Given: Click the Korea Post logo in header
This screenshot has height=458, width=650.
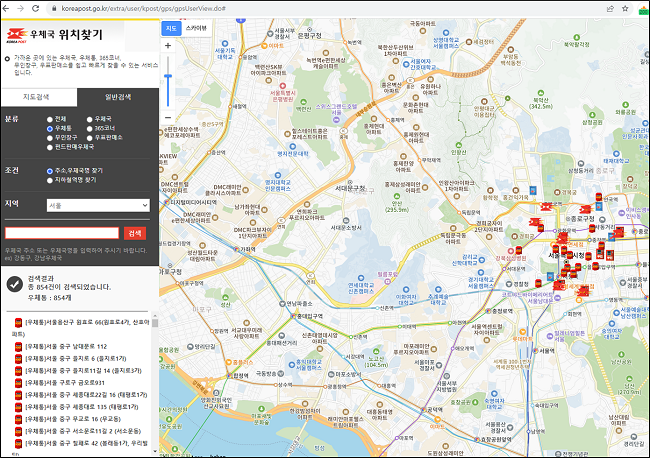Looking at the screenshot, I should [x=17, y=35].
